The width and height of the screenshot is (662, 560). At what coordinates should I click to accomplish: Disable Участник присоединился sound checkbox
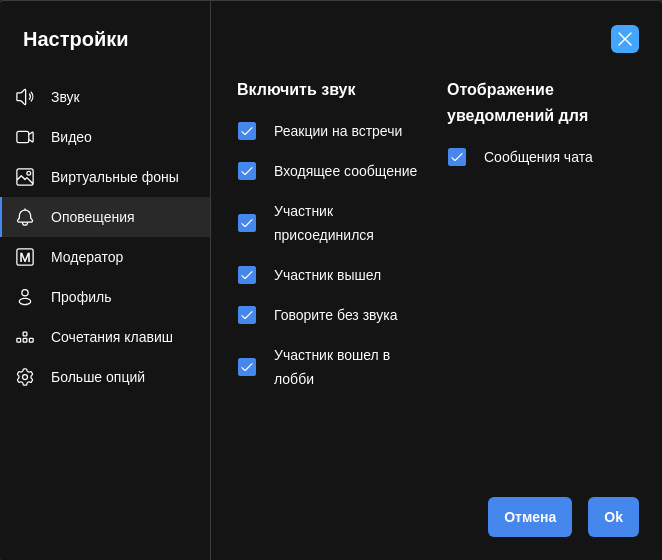tap(247, 223)
